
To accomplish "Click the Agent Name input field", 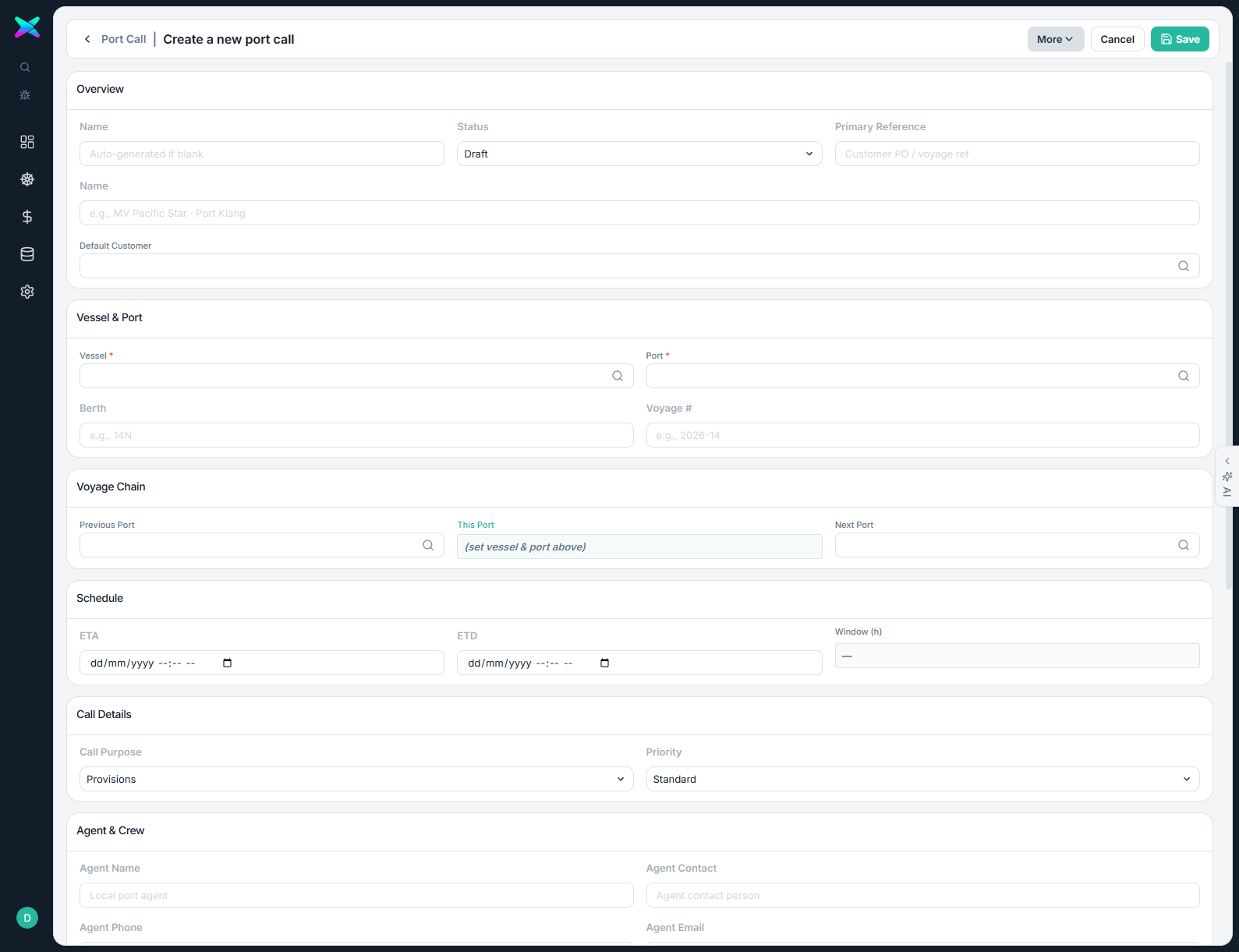I will click(356, 895).
